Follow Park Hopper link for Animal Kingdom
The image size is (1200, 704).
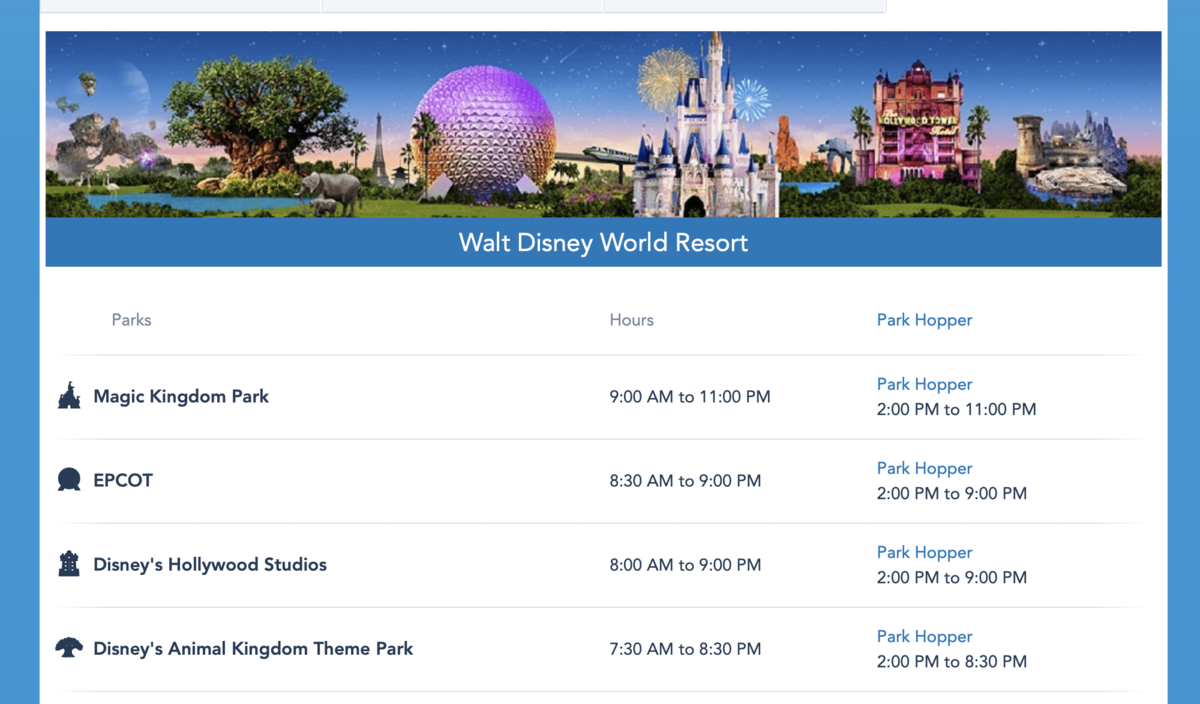[924, 636]
